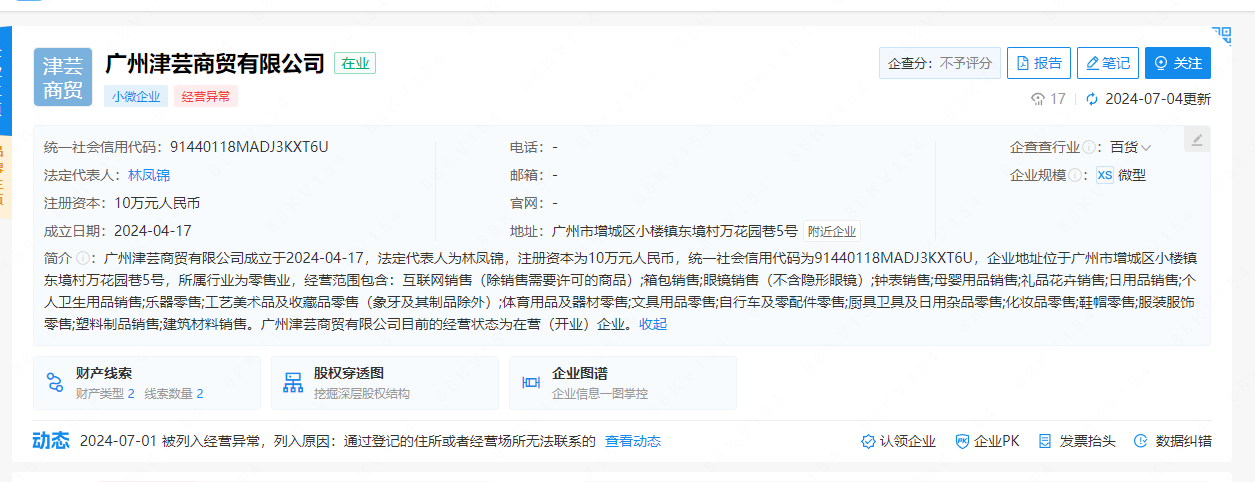Image resolution: width=1255 pixels, height=482 pixels.
Task: Open legal representative 林凤锦 link
Action: pyautogui.click(x=149, y=175)
